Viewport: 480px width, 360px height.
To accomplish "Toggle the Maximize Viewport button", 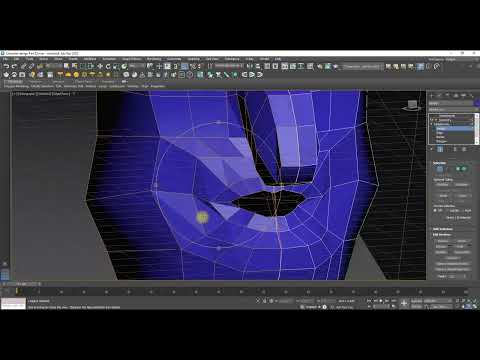I will pyautogui.click(x=475, y=306).
